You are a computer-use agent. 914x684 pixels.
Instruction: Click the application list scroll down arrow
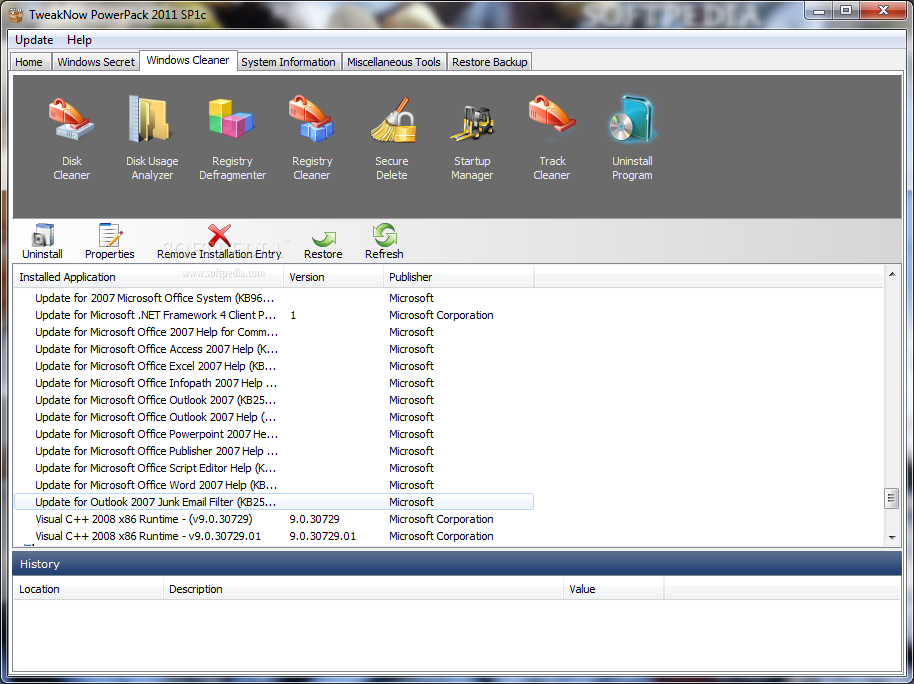click(892, 538)
